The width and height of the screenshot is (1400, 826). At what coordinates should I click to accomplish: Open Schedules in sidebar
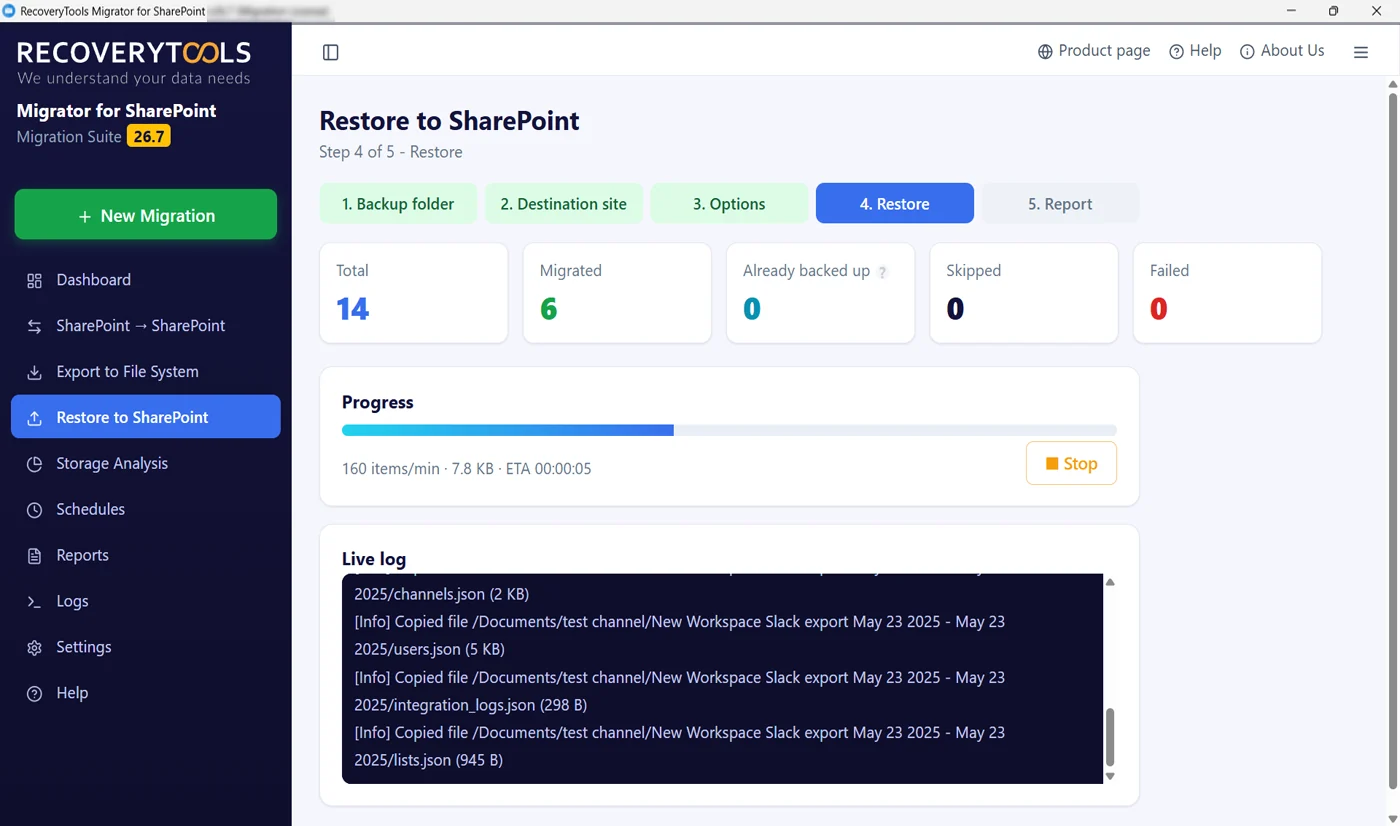(x=146, y=510)
